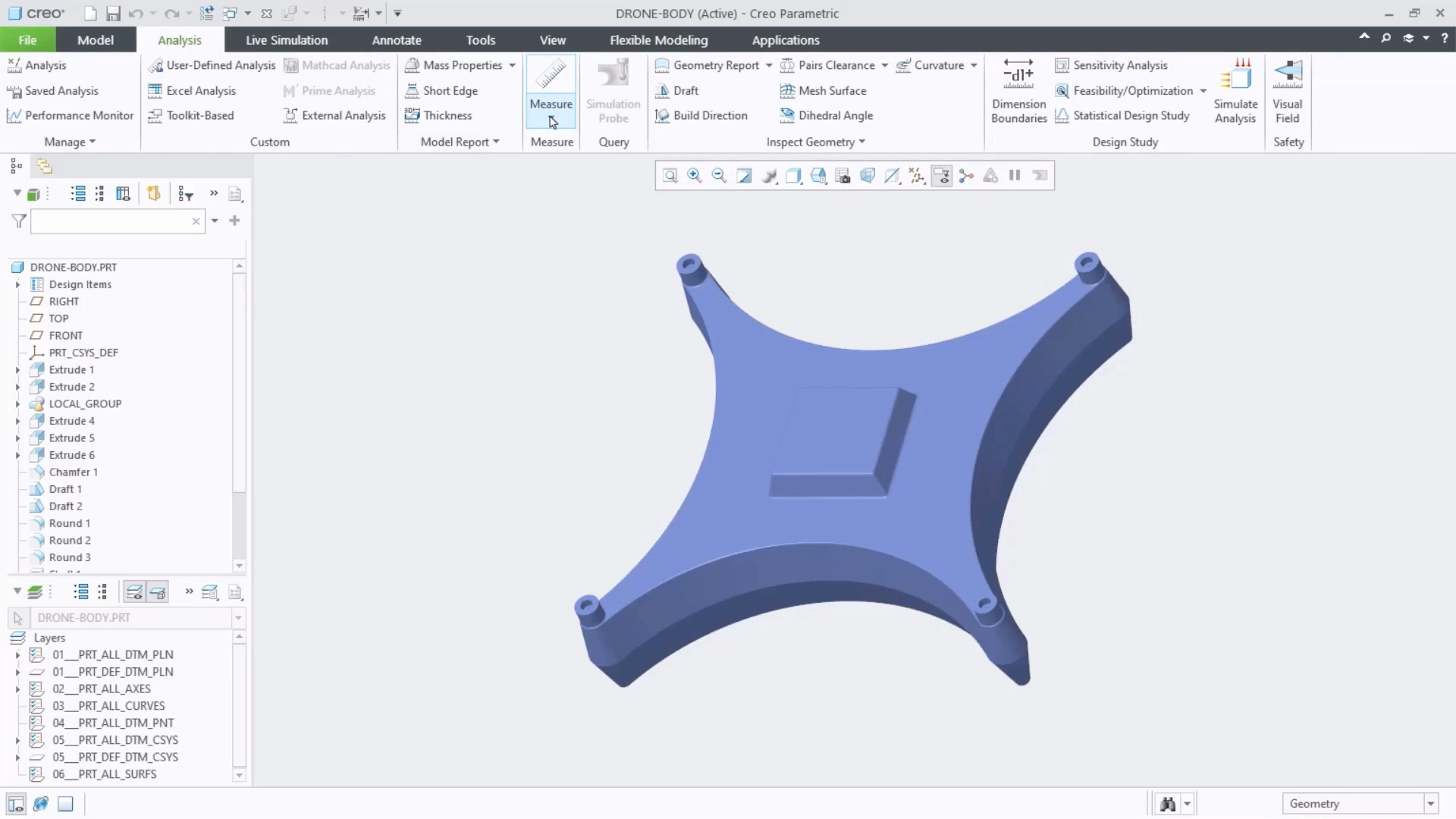
Task: Open the Geometry Report dropdown arrow
Action: coord(769,65)
